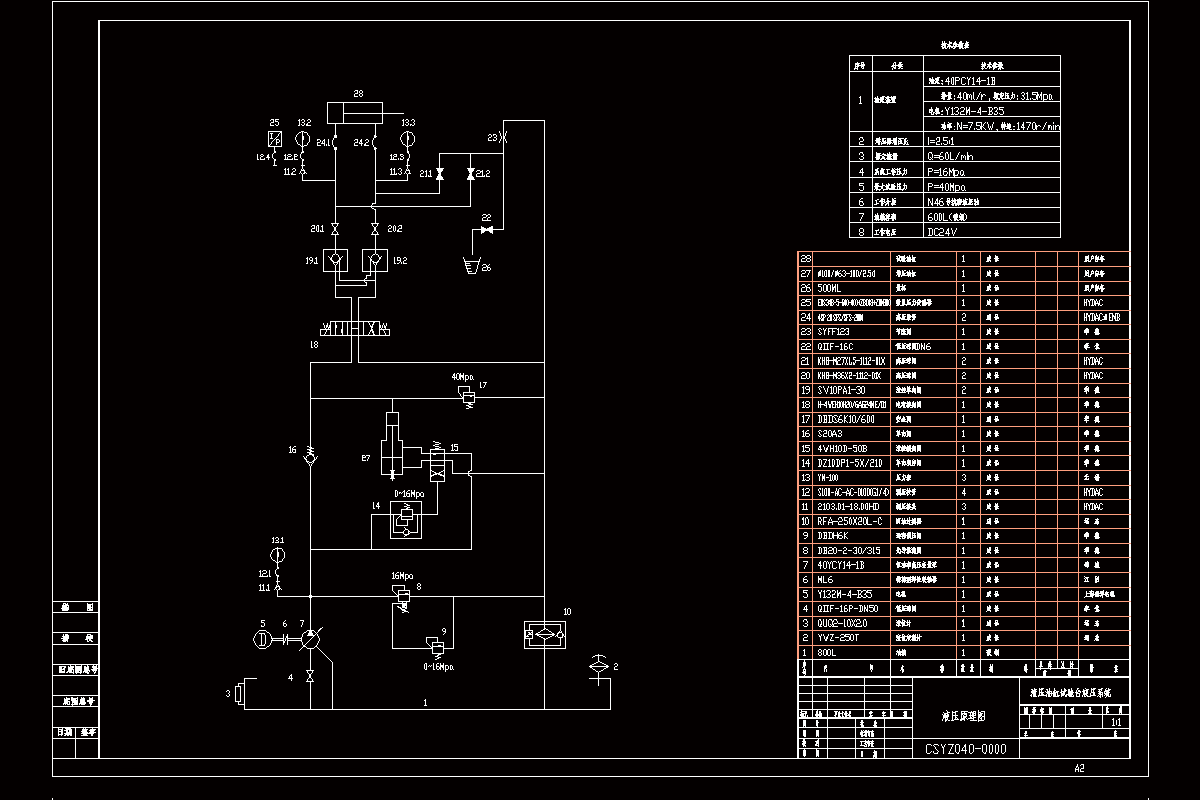Click pressure intensifier symbol 27
The image size is (1200, 800).
[x=392, y=445]
